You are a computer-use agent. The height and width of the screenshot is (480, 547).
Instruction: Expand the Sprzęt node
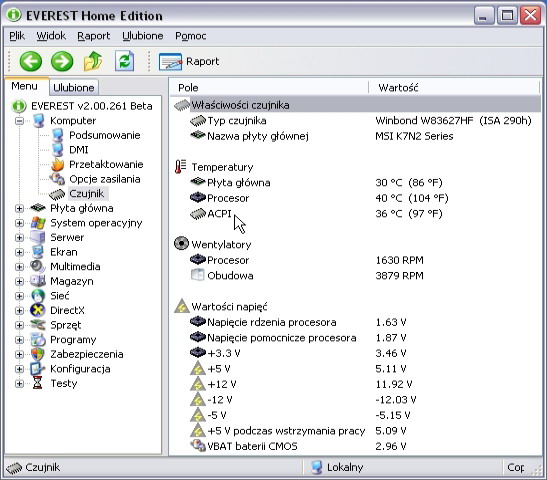coord(20,325)
